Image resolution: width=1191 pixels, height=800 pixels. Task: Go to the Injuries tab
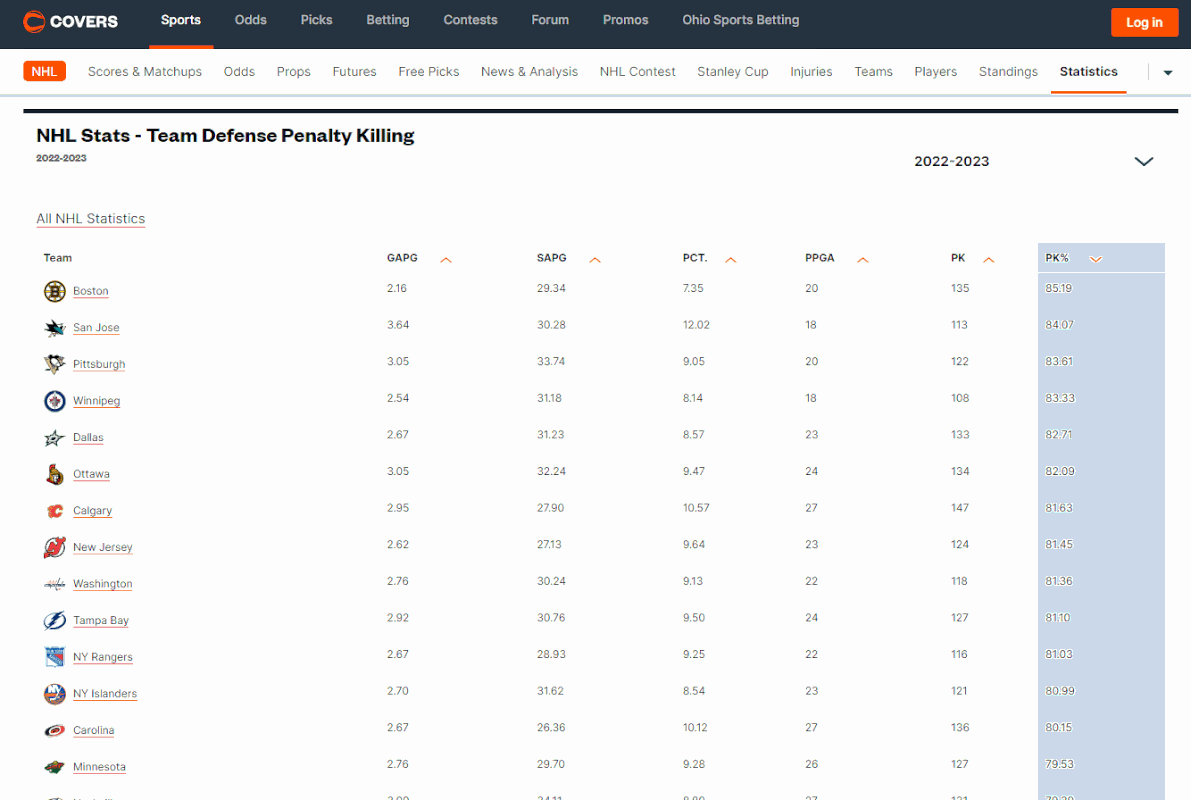coord(810,71)
